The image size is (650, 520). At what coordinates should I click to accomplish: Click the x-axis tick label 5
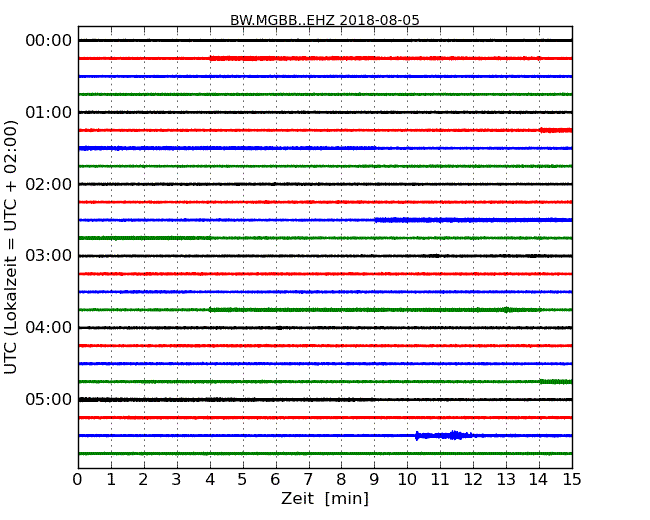[x=243, y=480]
